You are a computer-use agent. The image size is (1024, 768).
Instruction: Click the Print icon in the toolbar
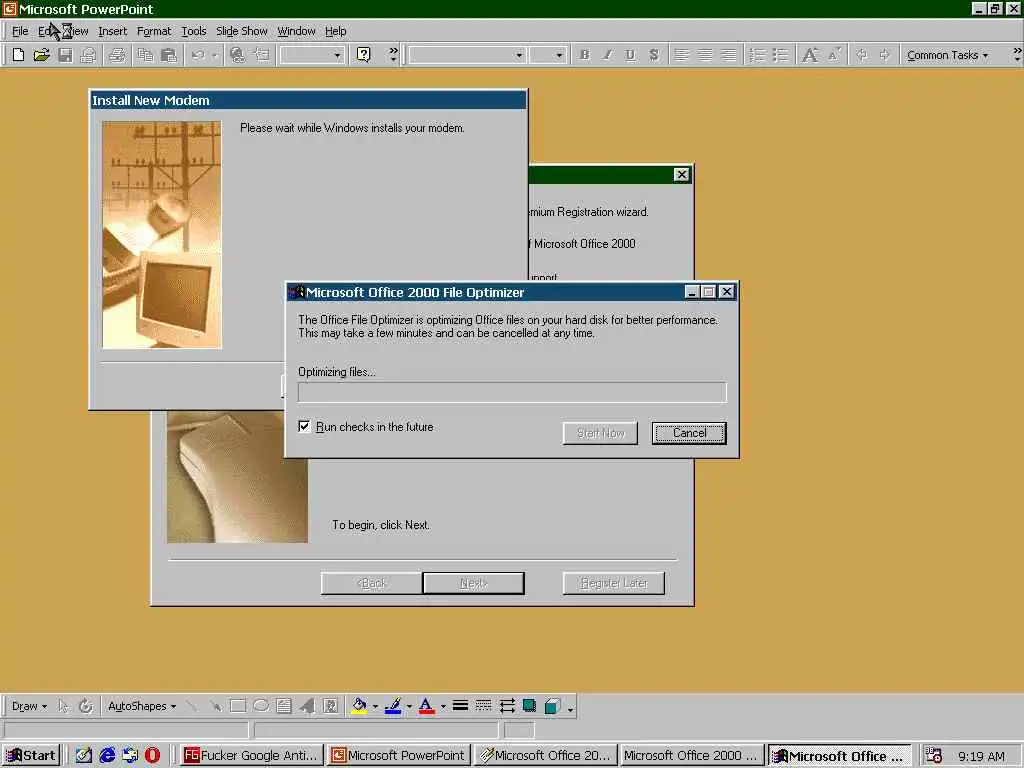pyautogui.click(x=118, y=55)
